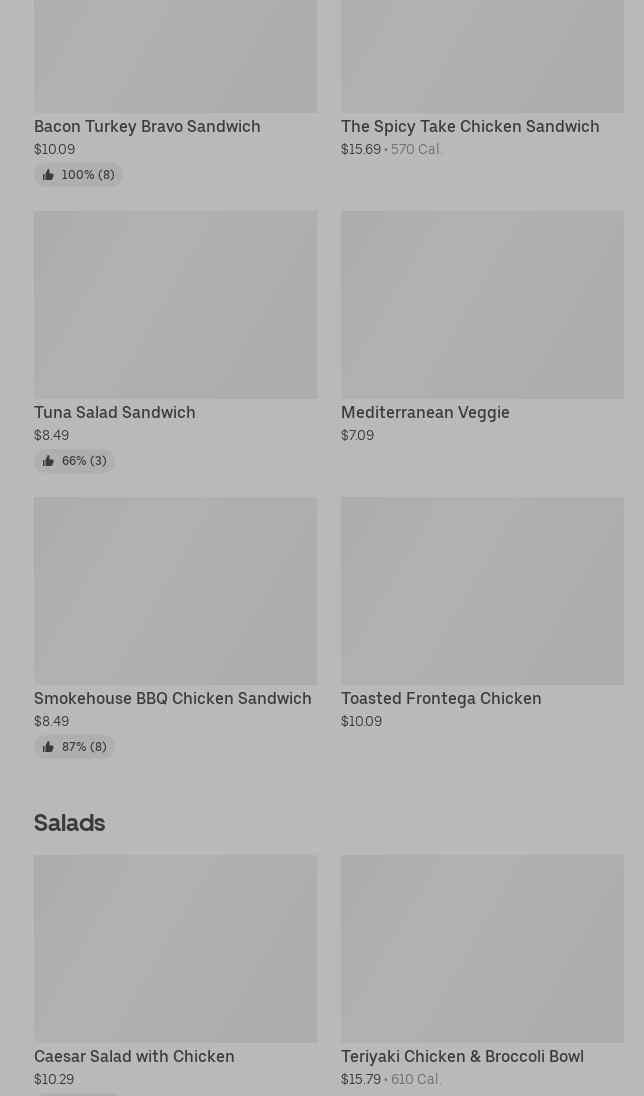Click the Mediterranean Veggie photo
644x1096 pixels.
coord(482,305)
